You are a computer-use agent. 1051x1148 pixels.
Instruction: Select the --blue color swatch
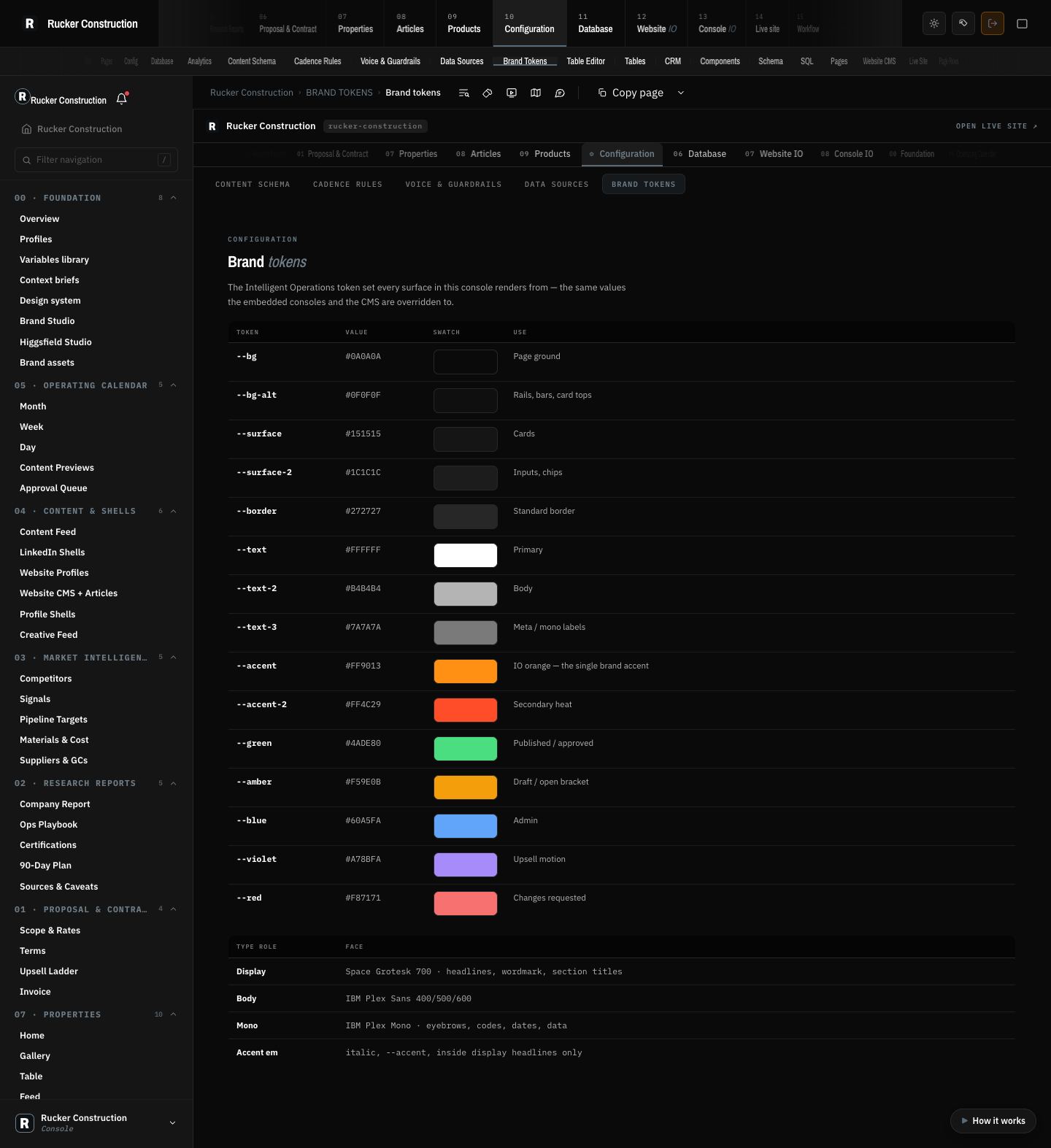click(x=466, y=826)
